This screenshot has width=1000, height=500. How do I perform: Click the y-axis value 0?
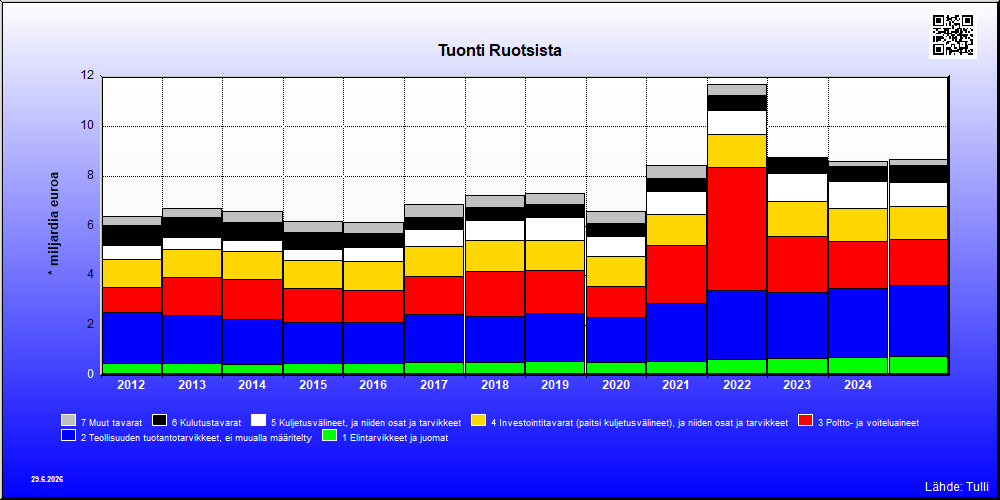90,374
